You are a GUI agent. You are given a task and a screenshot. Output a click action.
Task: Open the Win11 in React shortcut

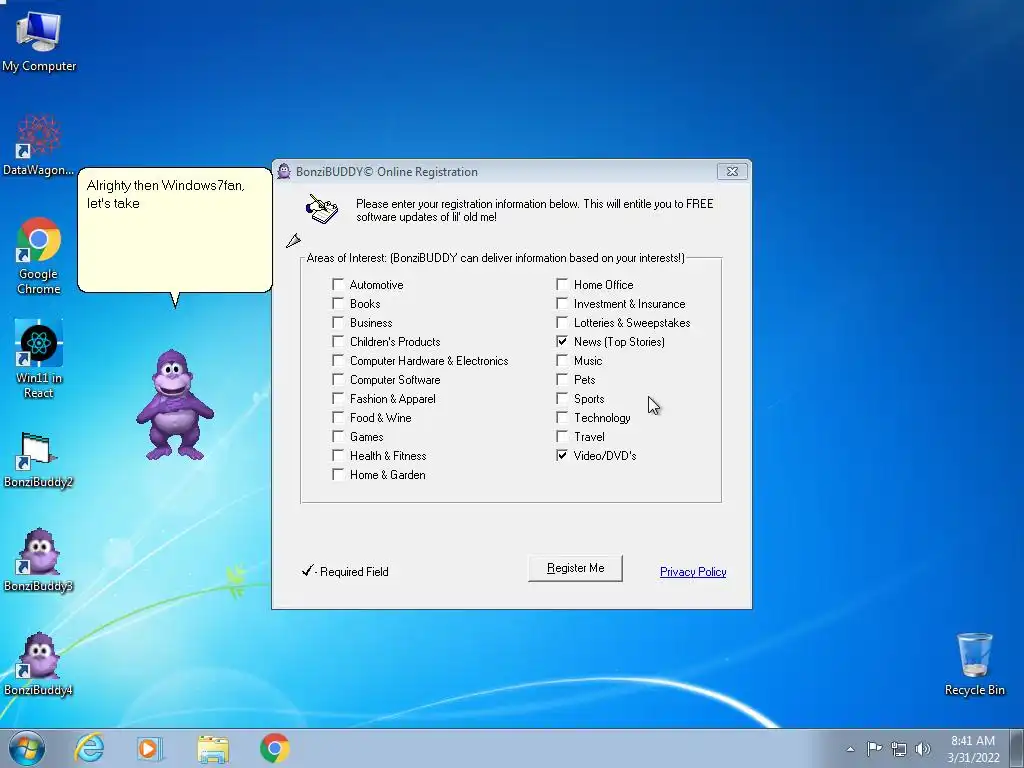(39, 359)
